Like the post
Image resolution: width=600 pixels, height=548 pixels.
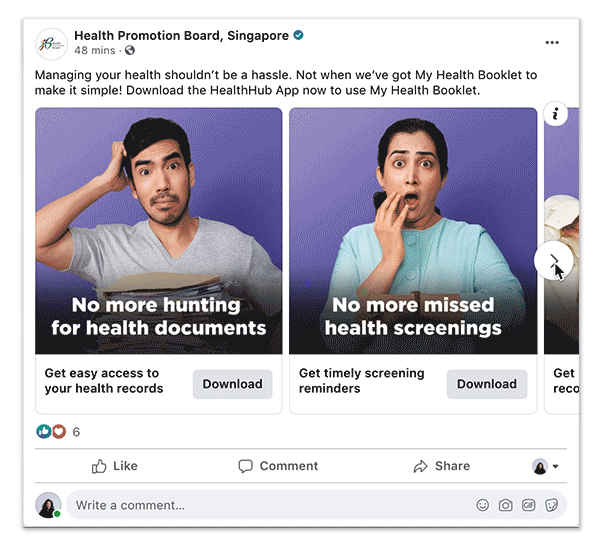tap(114, 466)
